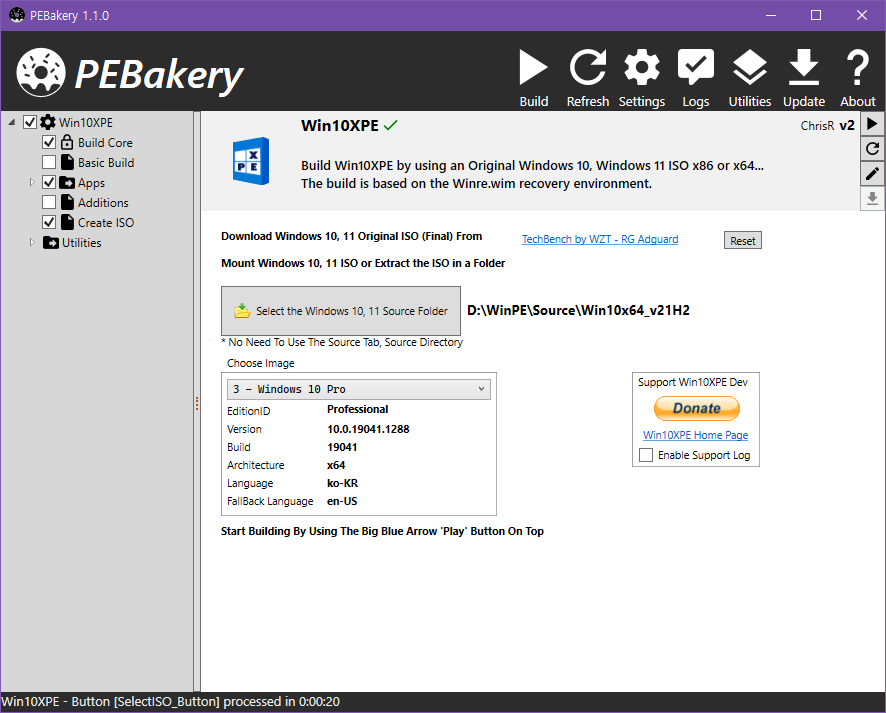Viewport: 886px width, 713px height.
Task: Click the Additions file icon
Action: coord(67,202)
